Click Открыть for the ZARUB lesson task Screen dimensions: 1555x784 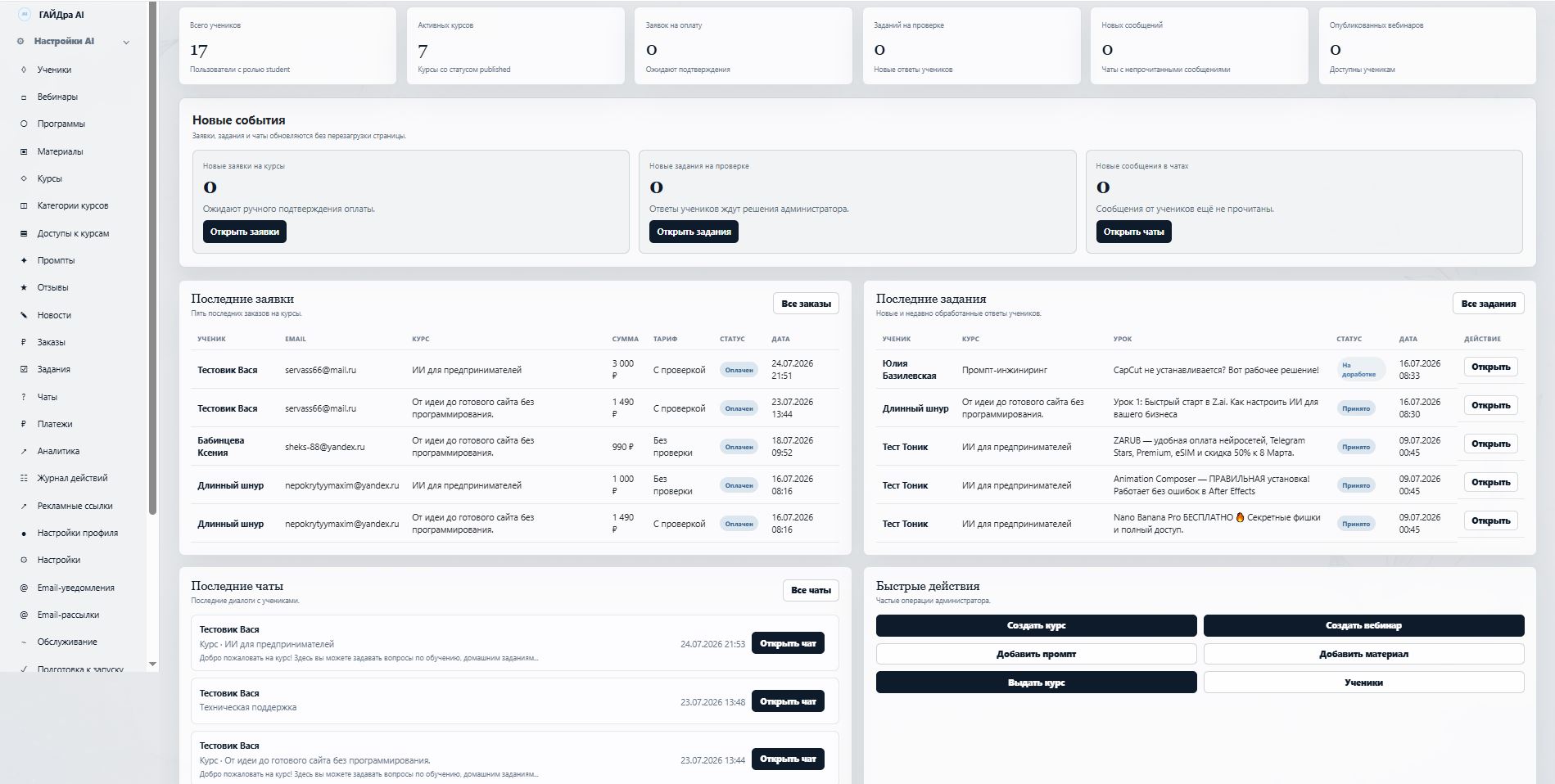[x=1490, y=444]
